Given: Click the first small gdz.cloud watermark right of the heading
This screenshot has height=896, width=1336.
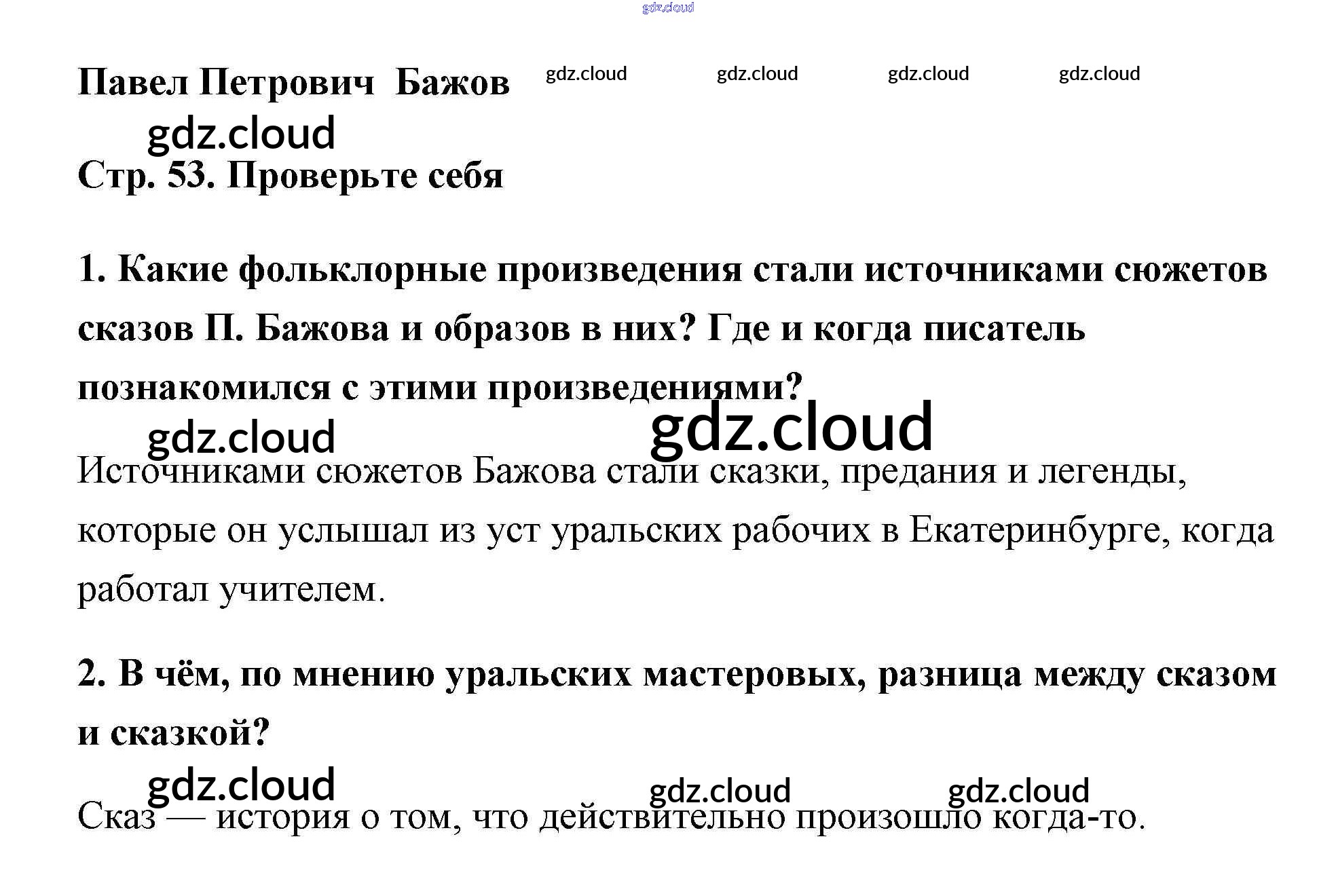Looking at the screenshot, I should (x=586, y=73).
